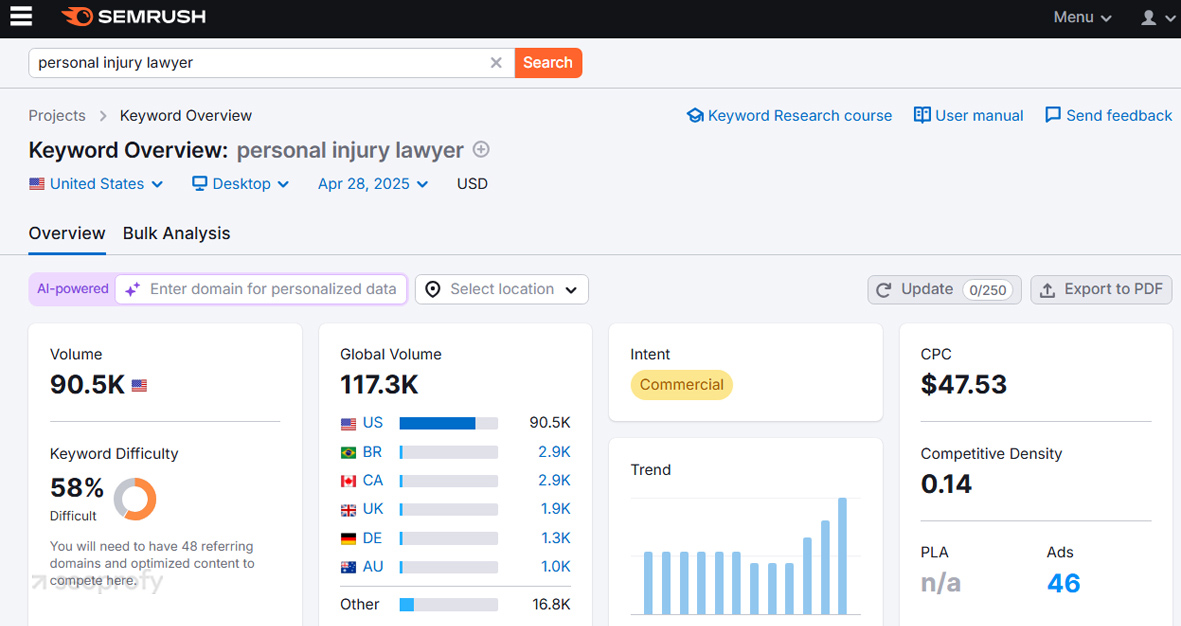Click the Australia flag in Global Volume

pos(348,567)
